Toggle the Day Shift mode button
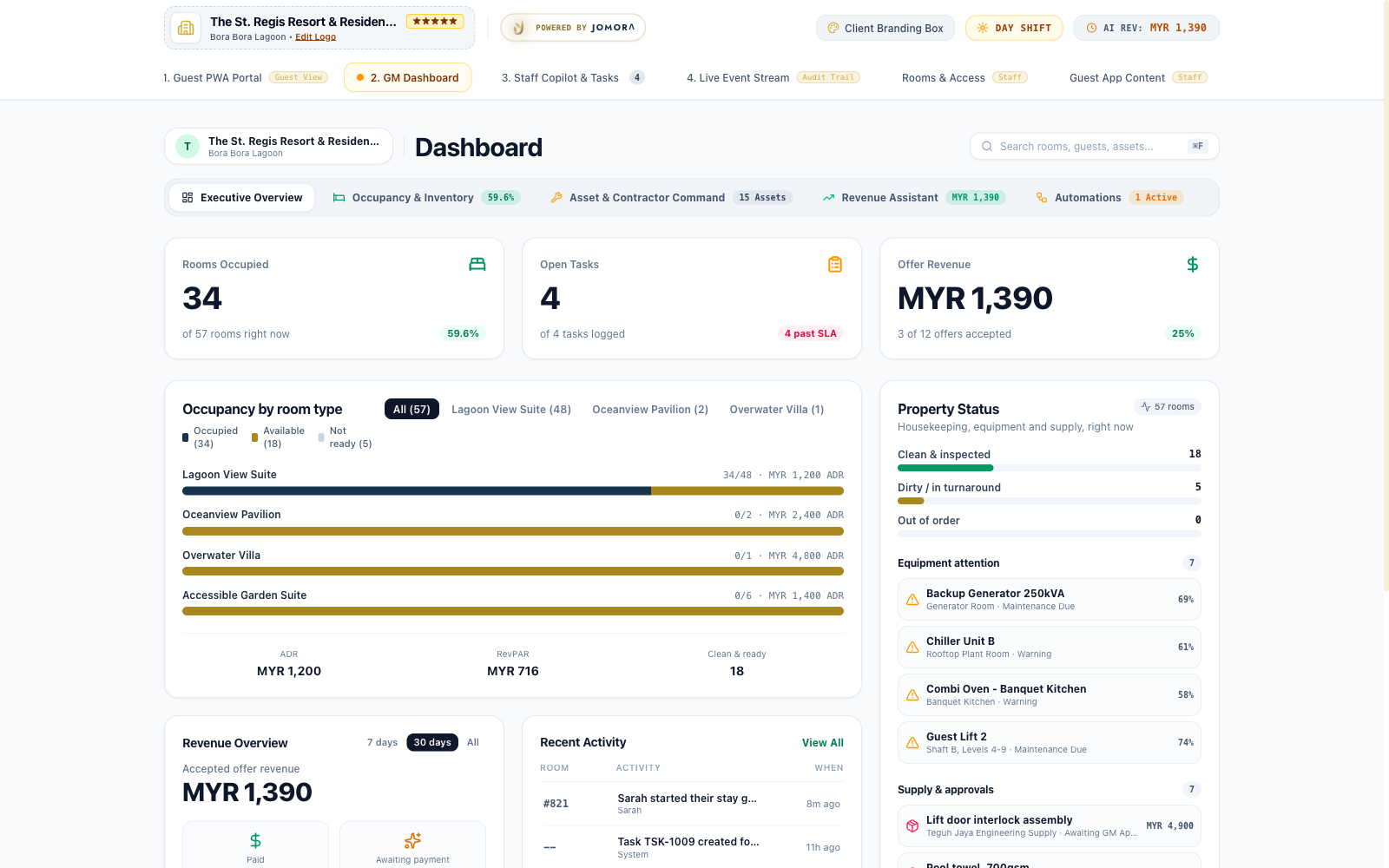 tap(1014, 28)
